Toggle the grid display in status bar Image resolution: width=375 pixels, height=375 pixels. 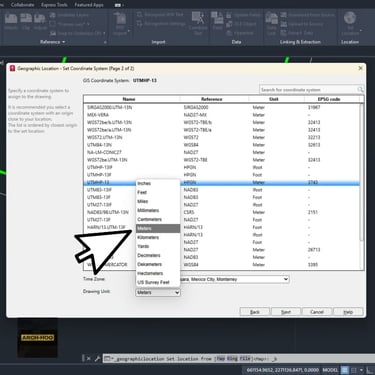(345, 370)
